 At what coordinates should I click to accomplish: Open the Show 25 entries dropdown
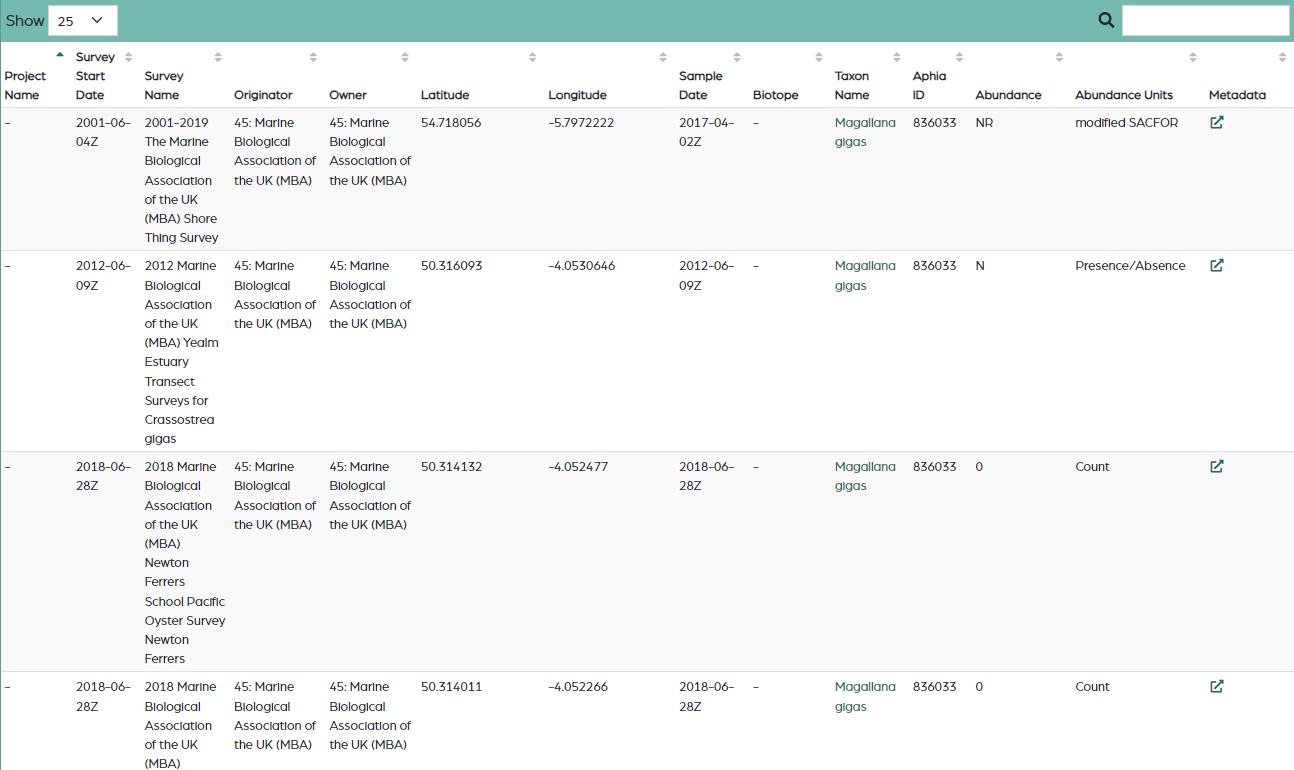82,21
